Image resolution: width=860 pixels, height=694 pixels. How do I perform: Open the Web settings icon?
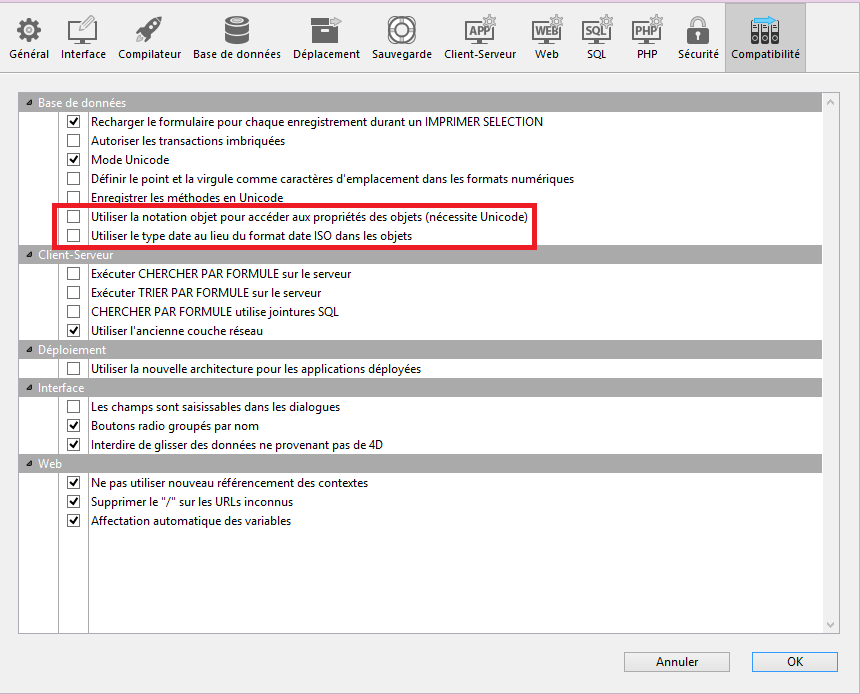pos(547,30)
